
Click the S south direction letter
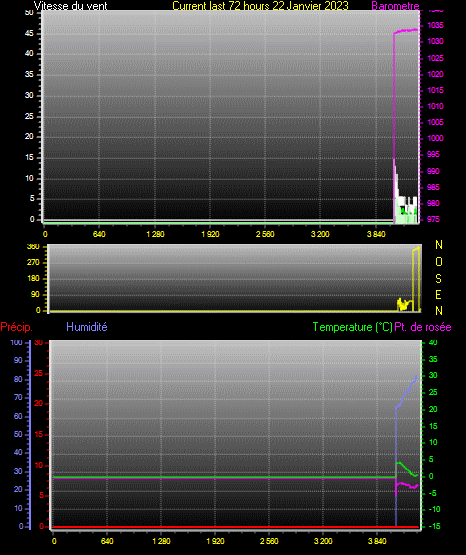click(438, 279)
